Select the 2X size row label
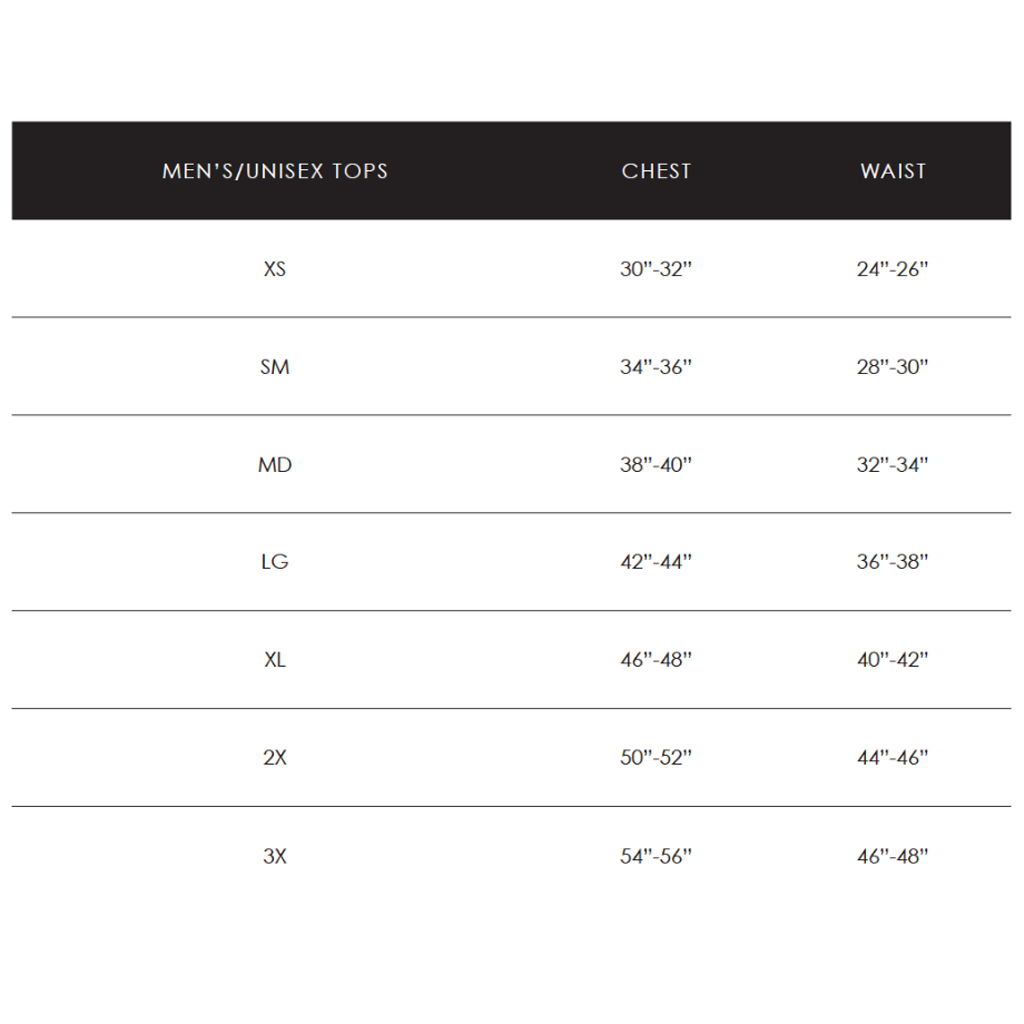Image resolution: width=1024 pixels, height=1024 pixels. 275,758
